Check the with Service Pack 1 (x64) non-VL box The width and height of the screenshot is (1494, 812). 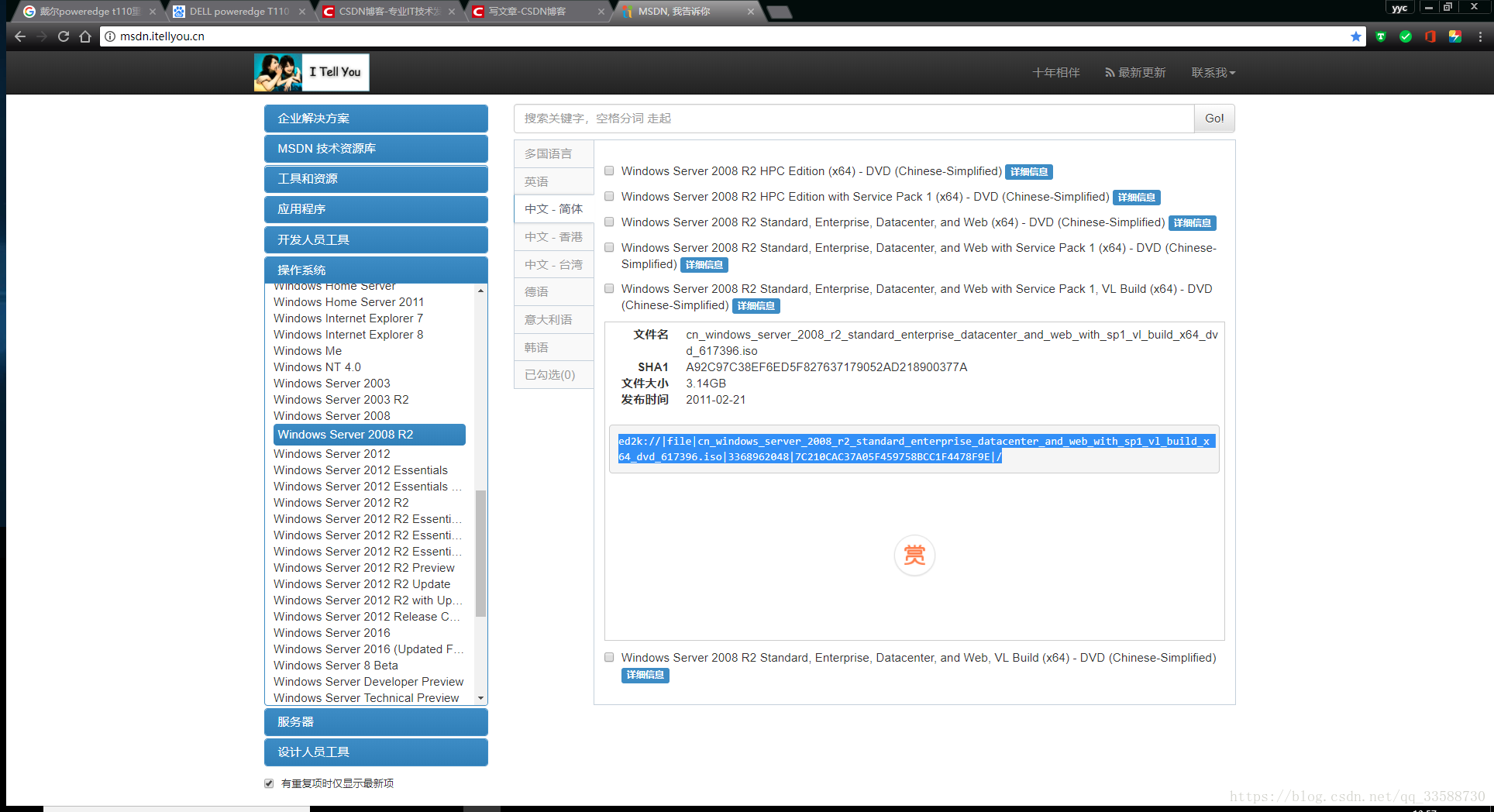609,248
